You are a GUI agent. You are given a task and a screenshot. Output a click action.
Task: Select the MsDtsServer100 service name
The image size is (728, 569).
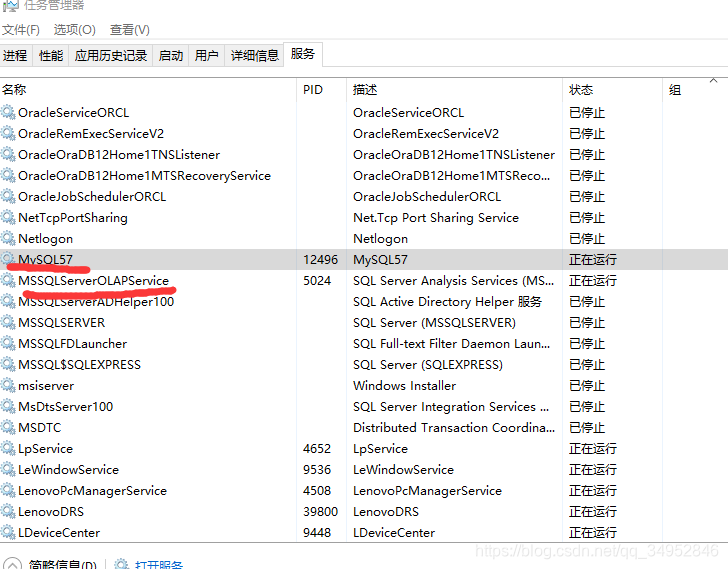(x=65, y=407)
